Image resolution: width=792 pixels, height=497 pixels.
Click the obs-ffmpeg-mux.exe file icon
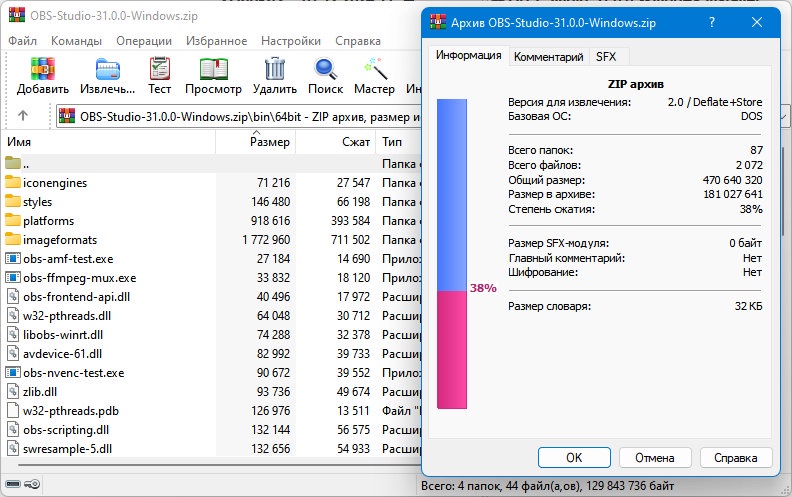tap(13, 277)
